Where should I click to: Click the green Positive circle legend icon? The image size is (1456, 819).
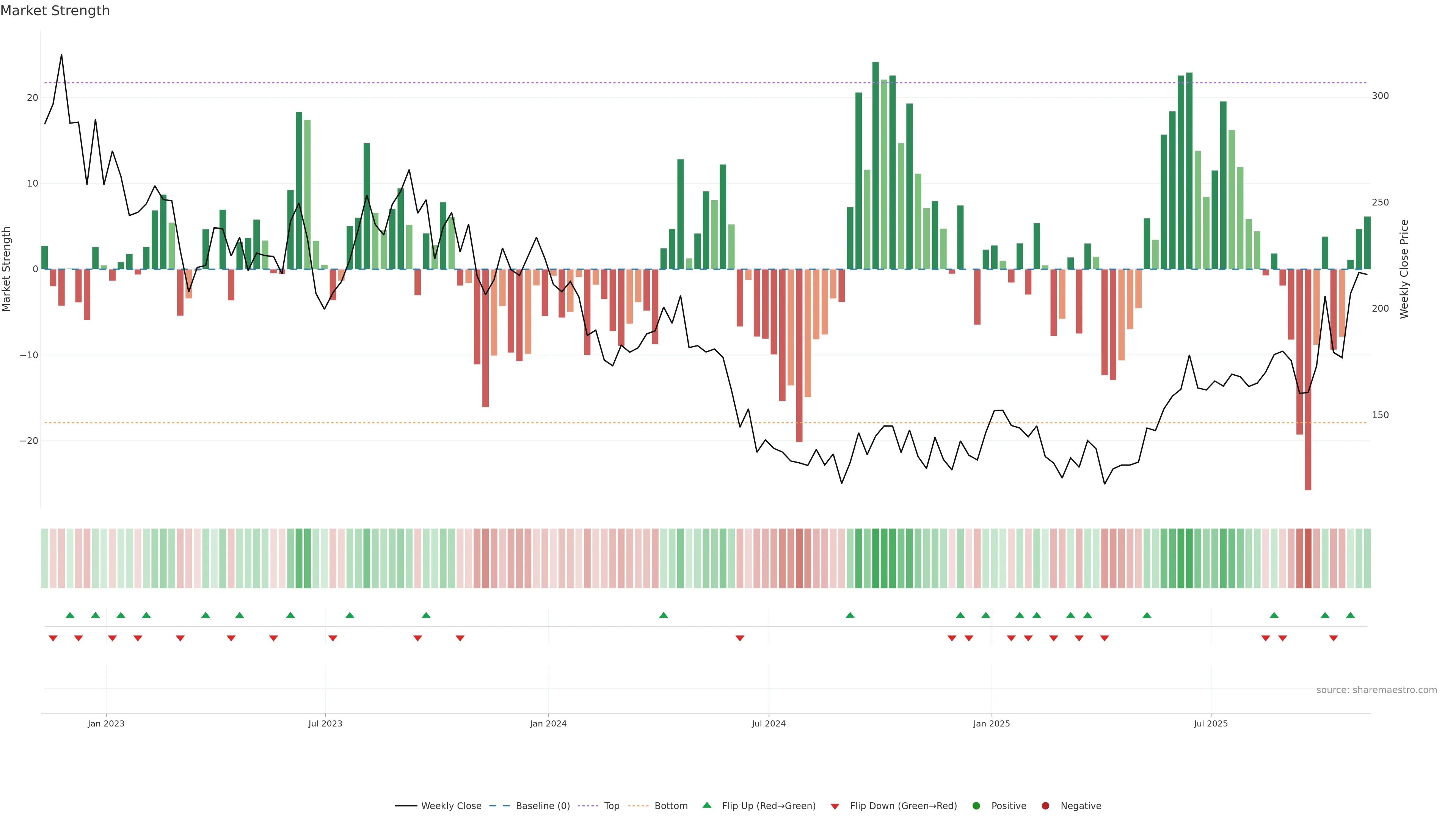click(976, 805)
